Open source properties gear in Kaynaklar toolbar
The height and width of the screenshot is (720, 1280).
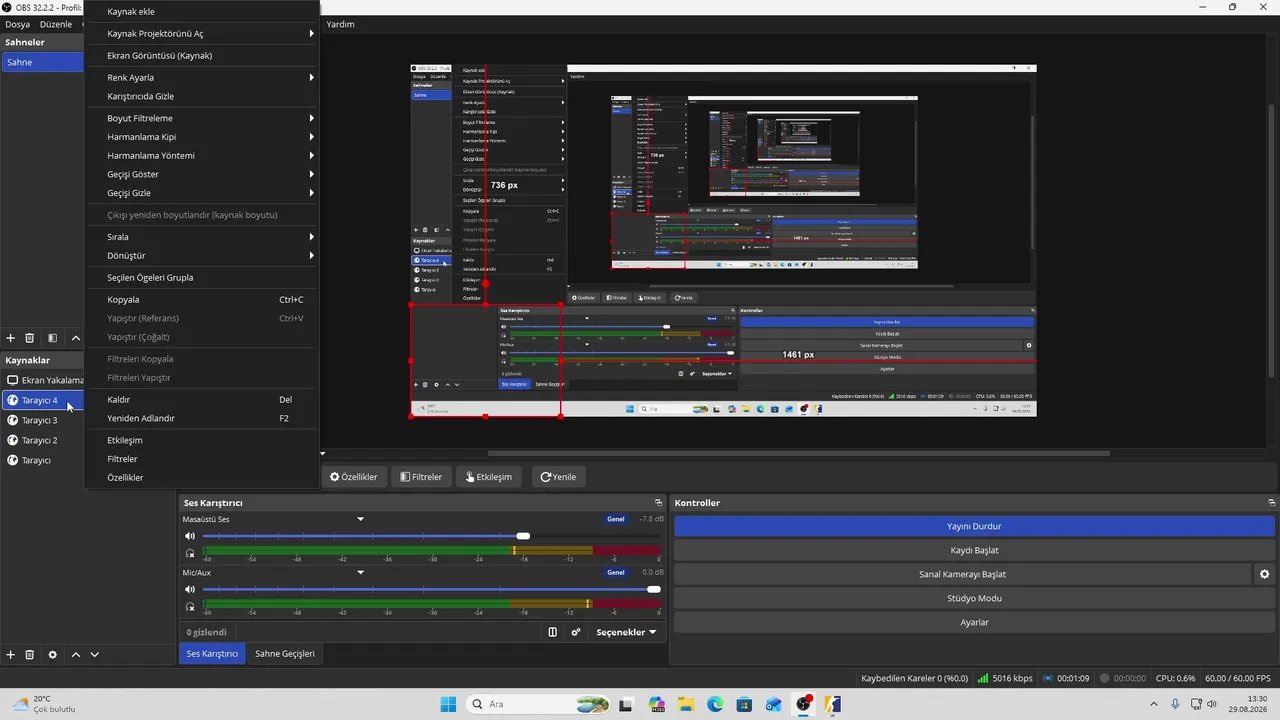tap(53, 654)
